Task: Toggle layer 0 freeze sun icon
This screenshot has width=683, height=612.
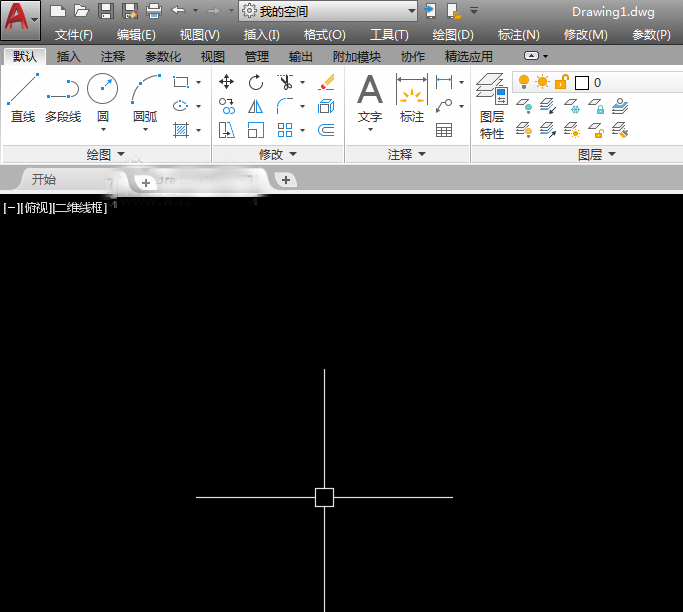Action: pyautogui.click(x=543, y=82)
